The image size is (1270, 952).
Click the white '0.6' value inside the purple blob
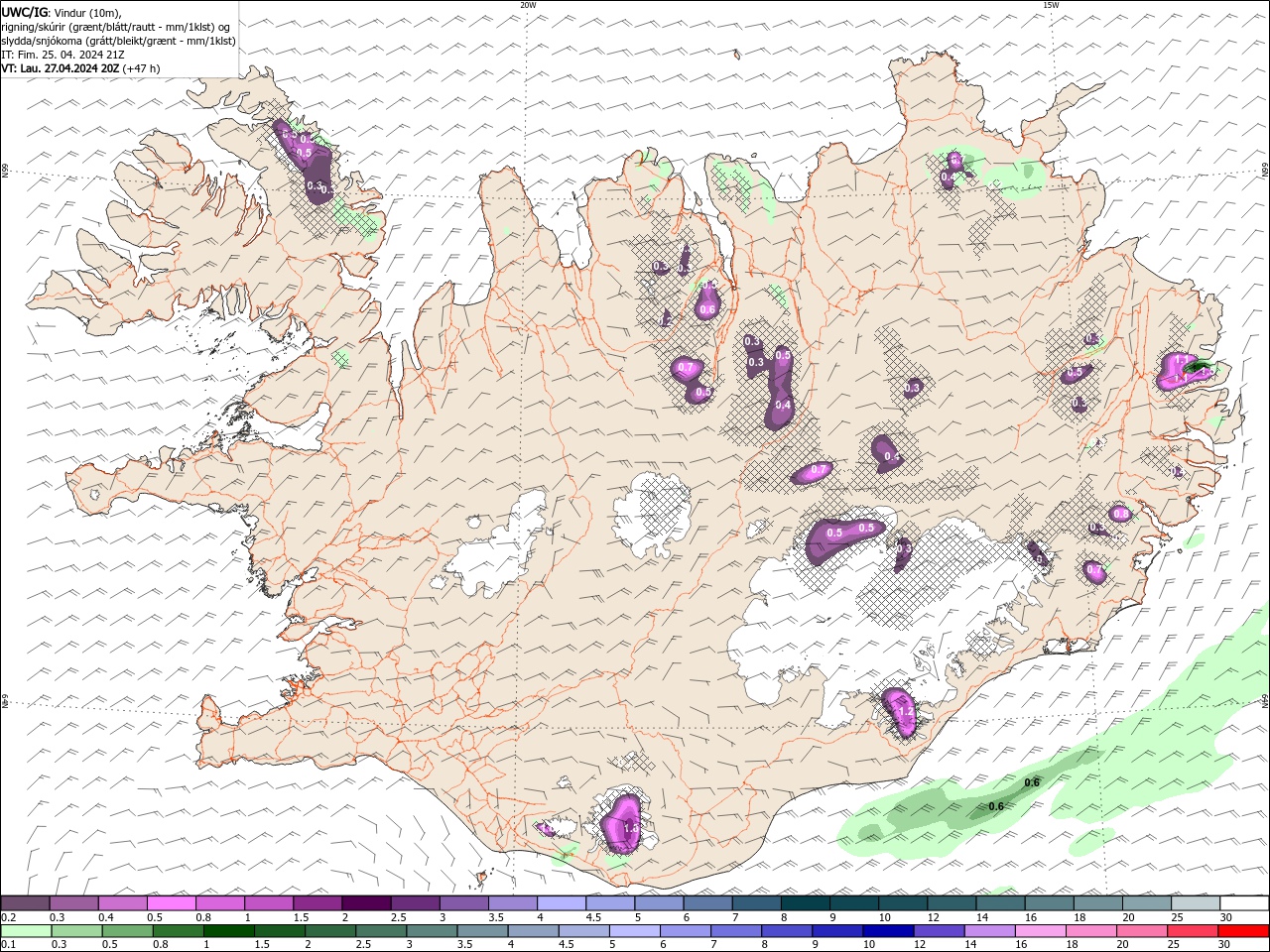point(707,309)
